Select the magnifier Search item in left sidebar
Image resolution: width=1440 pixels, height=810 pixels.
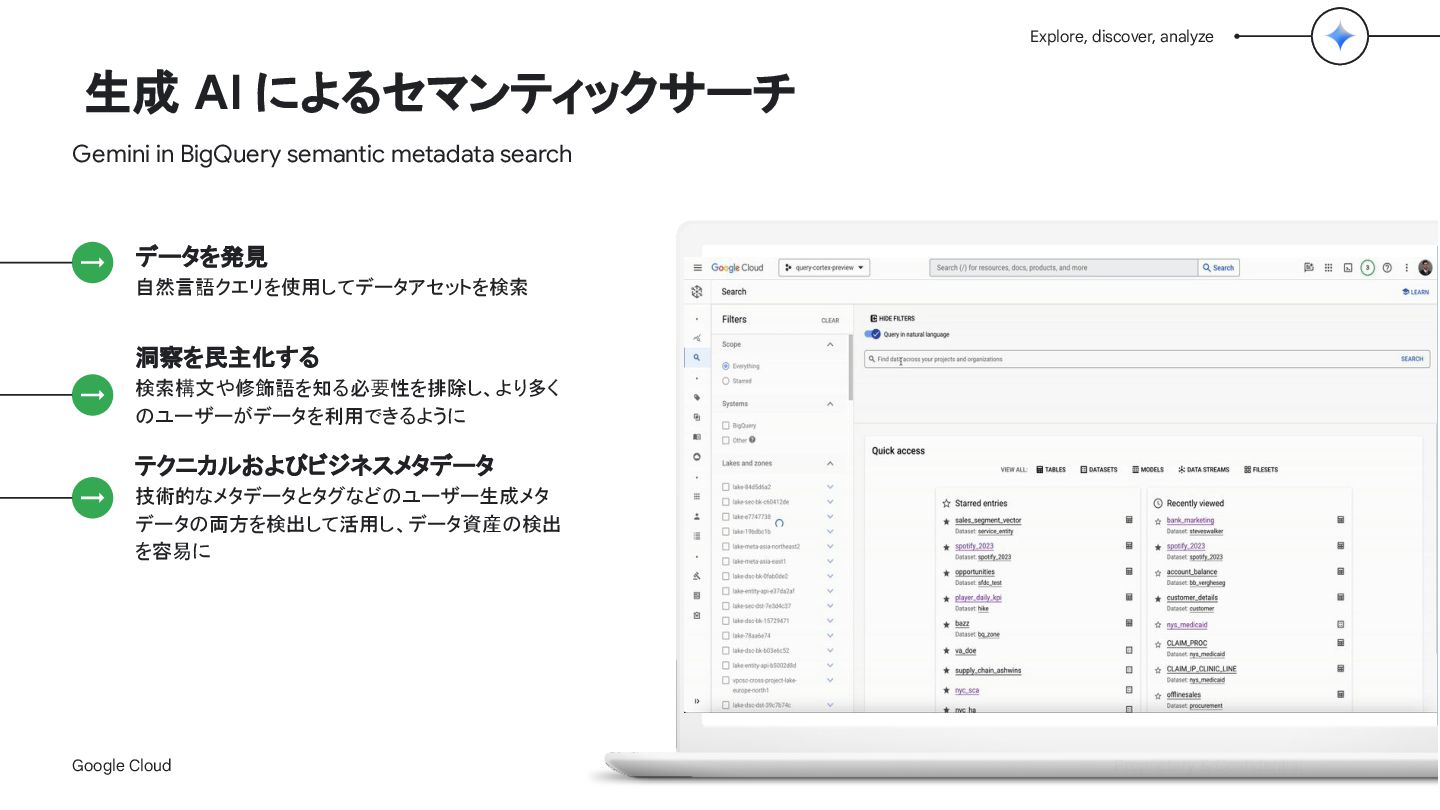pyautogui.click(x=697, y=357)
